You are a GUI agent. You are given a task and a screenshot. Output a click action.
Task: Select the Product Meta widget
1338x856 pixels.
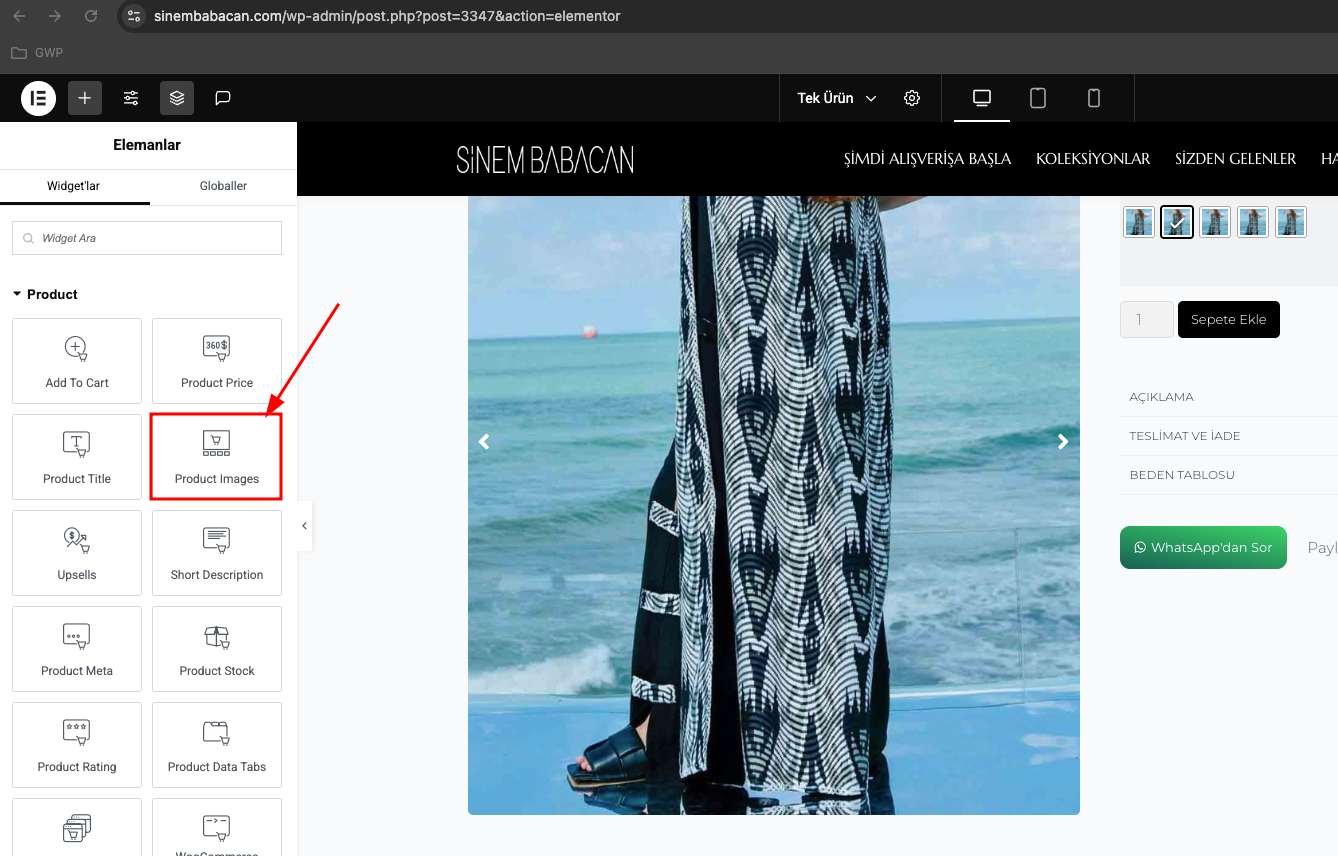tap(77, 649)
